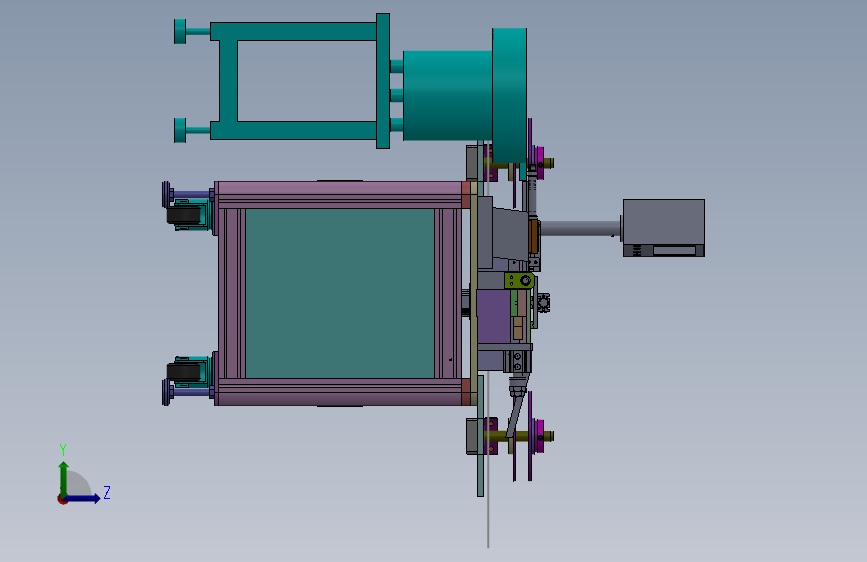Click the blue Z axis of the orientation triad
This screenshot has height=562, width=867.
[83, 498]
